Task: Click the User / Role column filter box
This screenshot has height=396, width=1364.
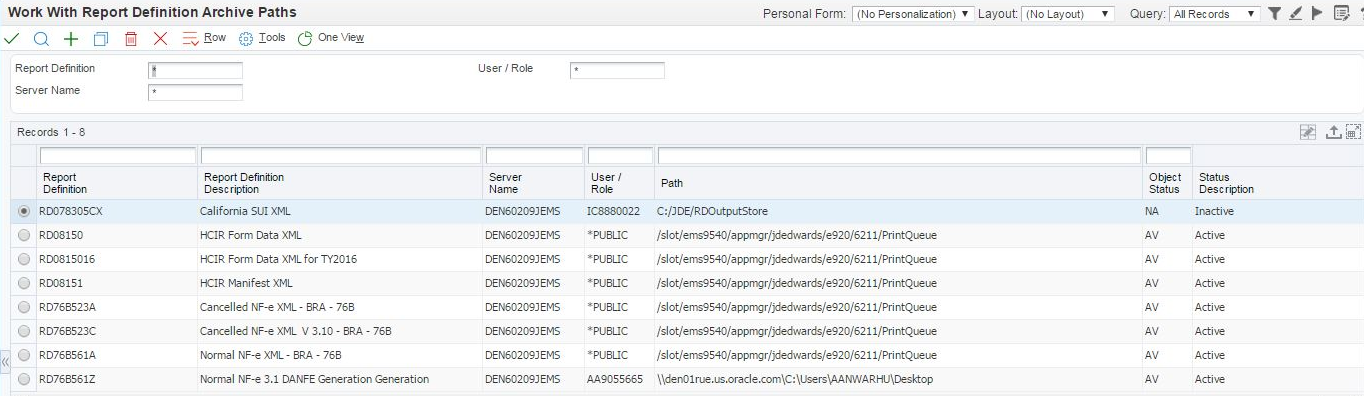Action: click(x=620, y=156)
